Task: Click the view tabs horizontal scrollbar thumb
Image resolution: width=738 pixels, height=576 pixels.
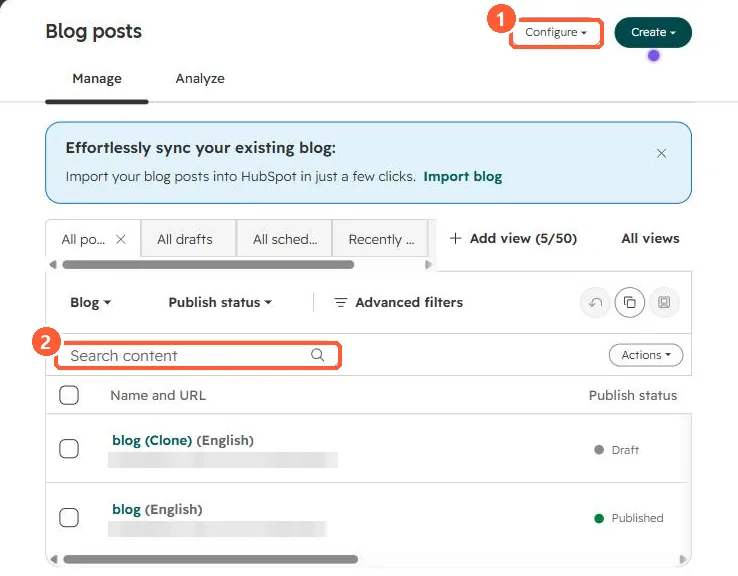Action: [208, 264]
